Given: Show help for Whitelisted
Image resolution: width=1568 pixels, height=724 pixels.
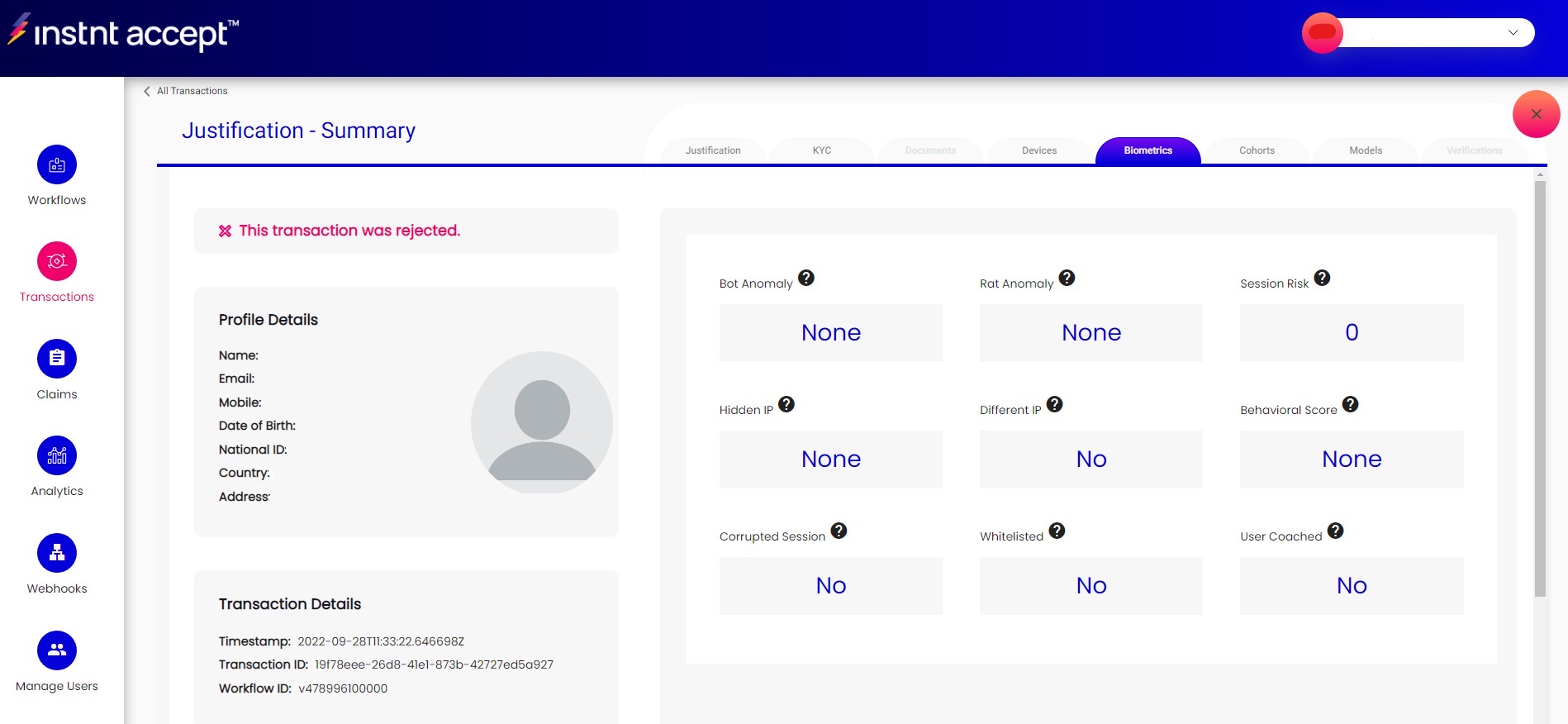Looking at the screenshot, I should [x=1057, y=531].
